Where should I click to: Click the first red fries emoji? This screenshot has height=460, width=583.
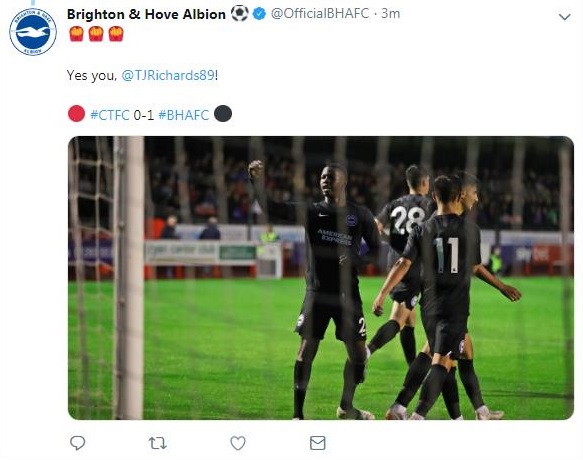76,34
